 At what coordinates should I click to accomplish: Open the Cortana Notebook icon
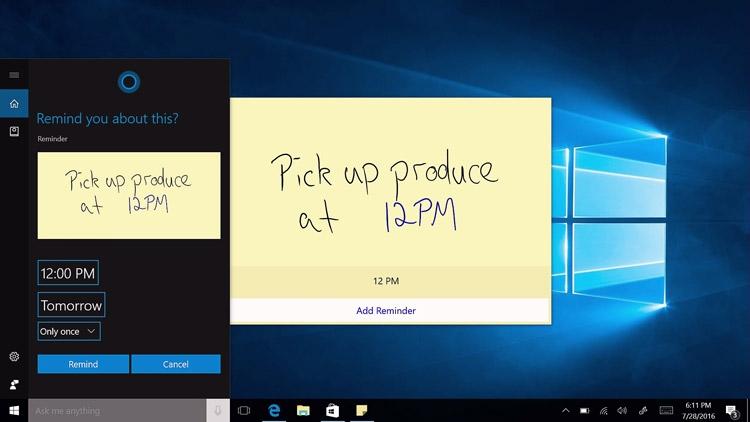[x=14, y=131]
